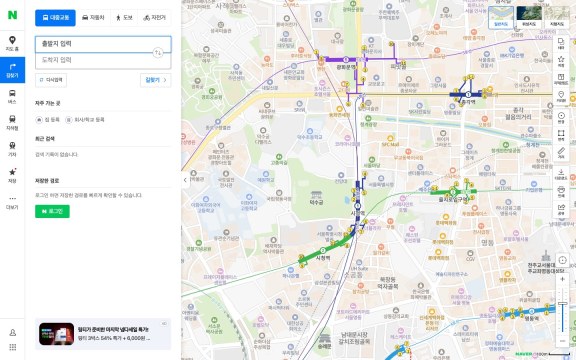Open the advertisement banner at panel bottom
This screenshot has width=576, height=360.
103,334
